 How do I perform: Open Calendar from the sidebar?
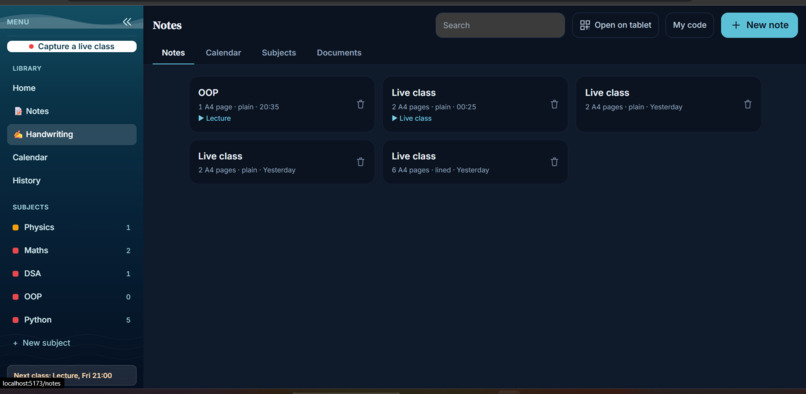[72, 157]
